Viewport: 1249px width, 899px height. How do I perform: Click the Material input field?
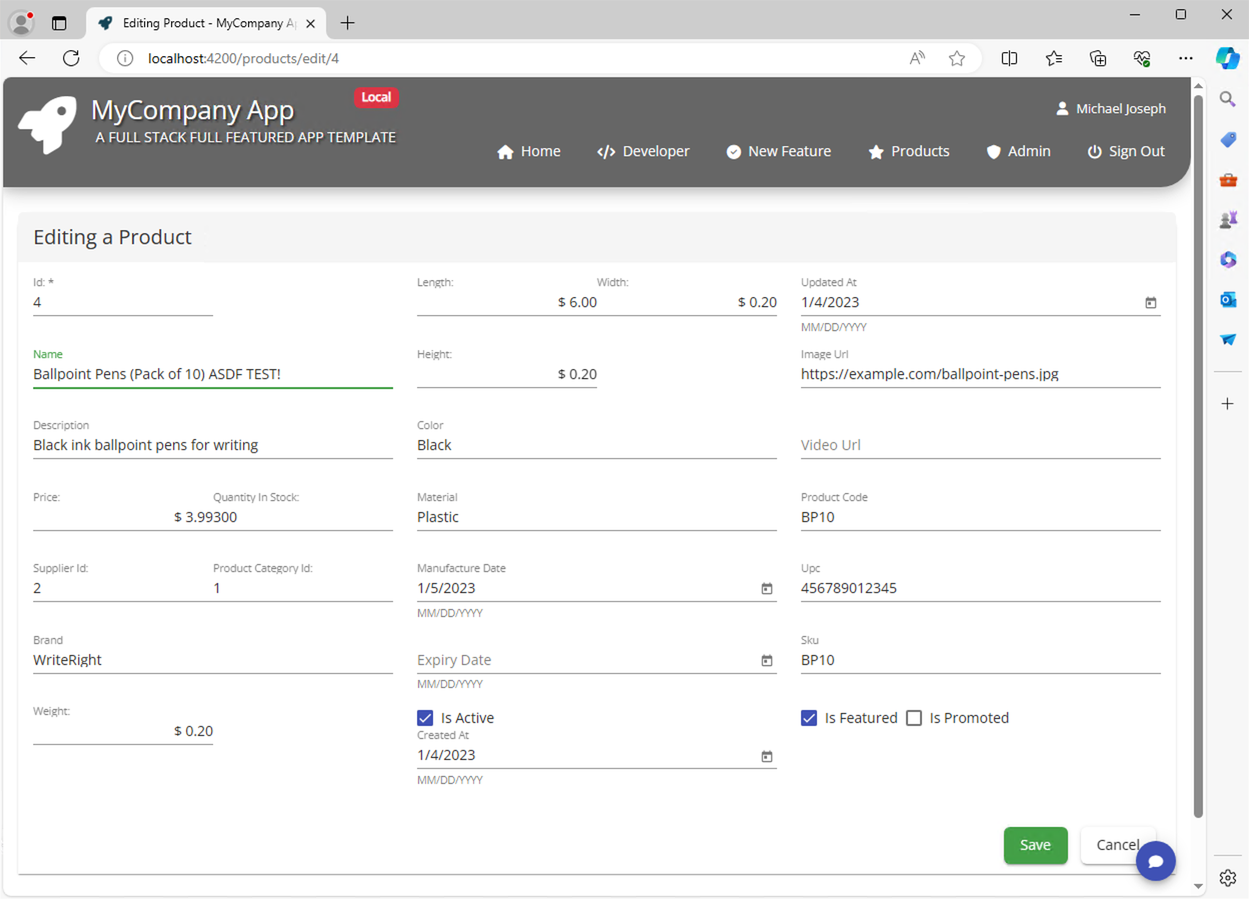(597, 517)
